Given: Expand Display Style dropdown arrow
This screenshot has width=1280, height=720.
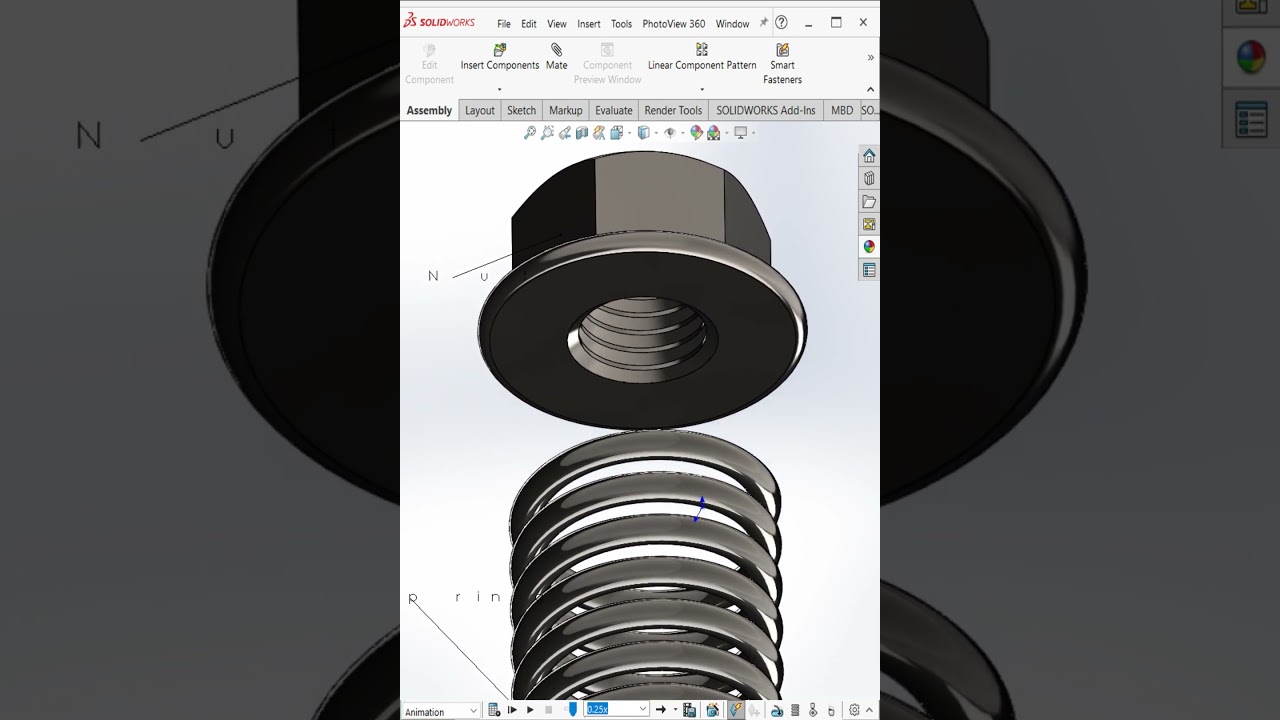Looking at the screenshot, I should point(656,132).
